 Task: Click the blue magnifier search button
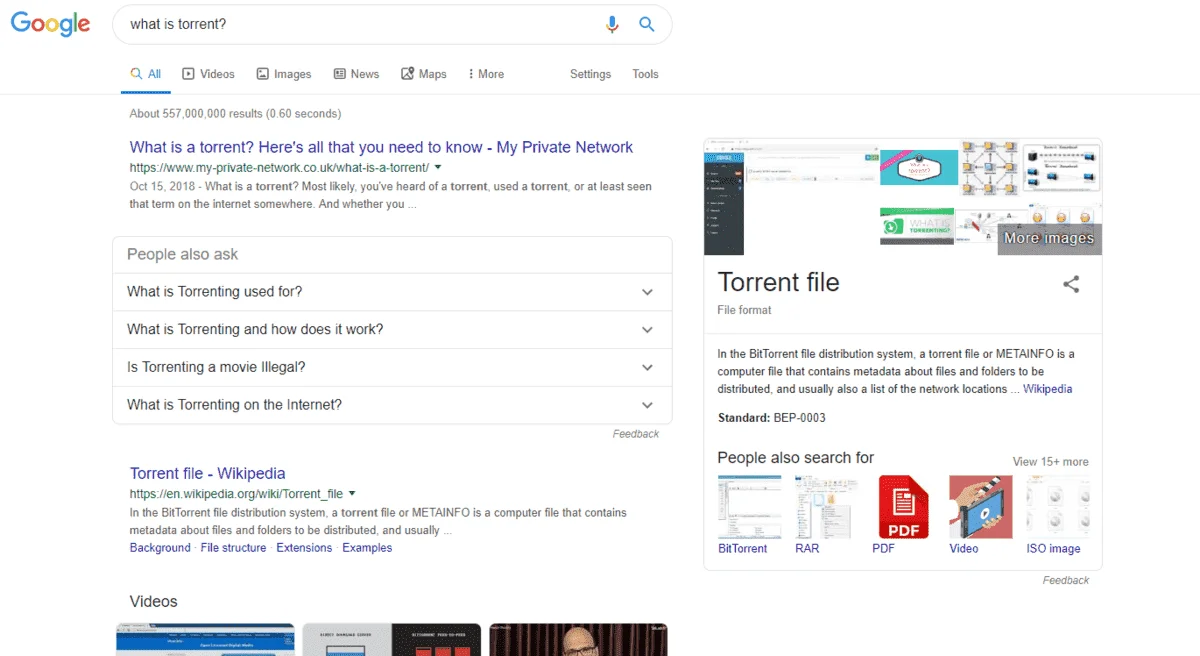[647, 25]
